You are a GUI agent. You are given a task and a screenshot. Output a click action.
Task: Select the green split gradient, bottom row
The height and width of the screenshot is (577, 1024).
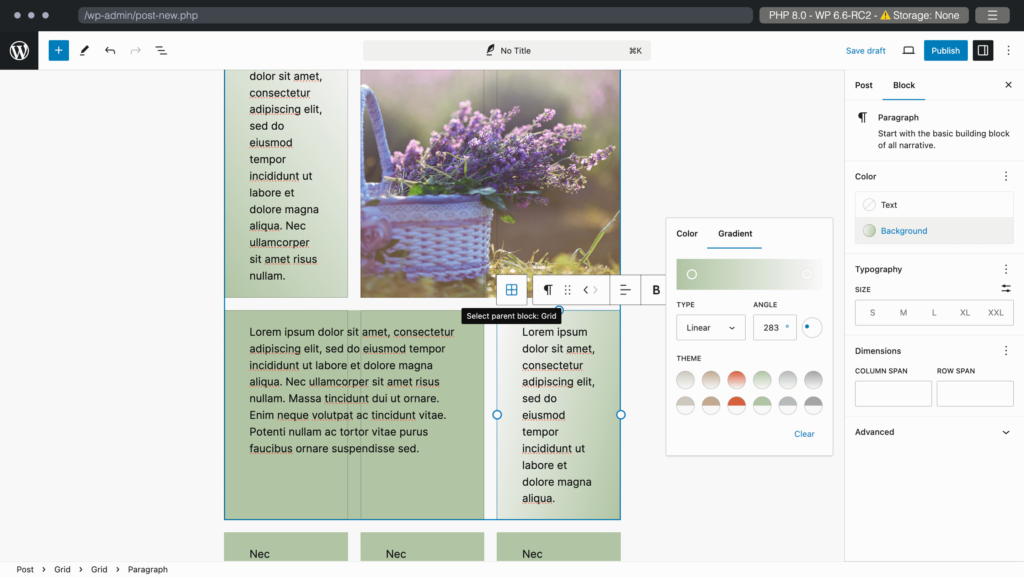coord(762,405)
